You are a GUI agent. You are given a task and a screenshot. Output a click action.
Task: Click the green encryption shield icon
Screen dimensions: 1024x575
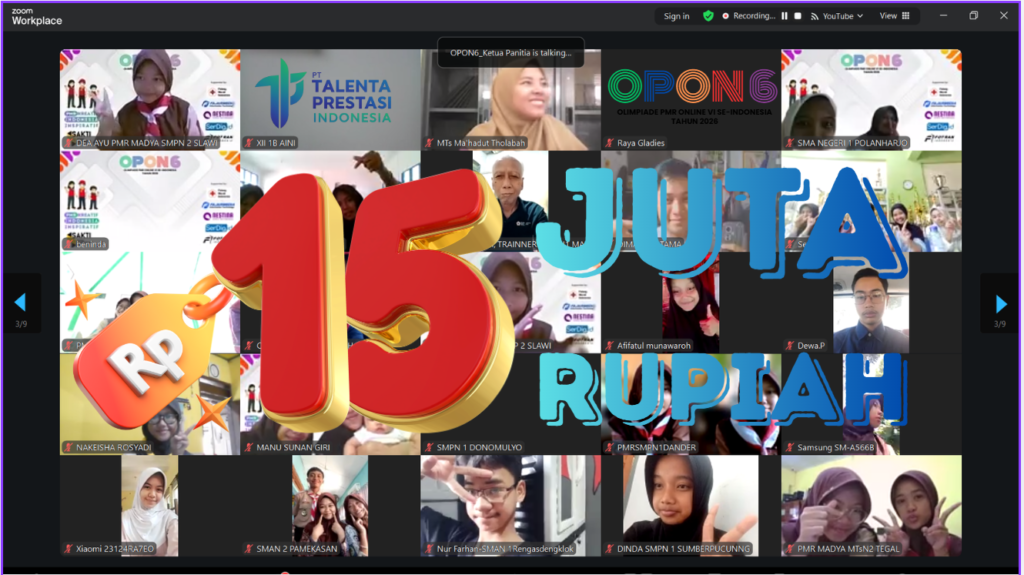[708, 16]
